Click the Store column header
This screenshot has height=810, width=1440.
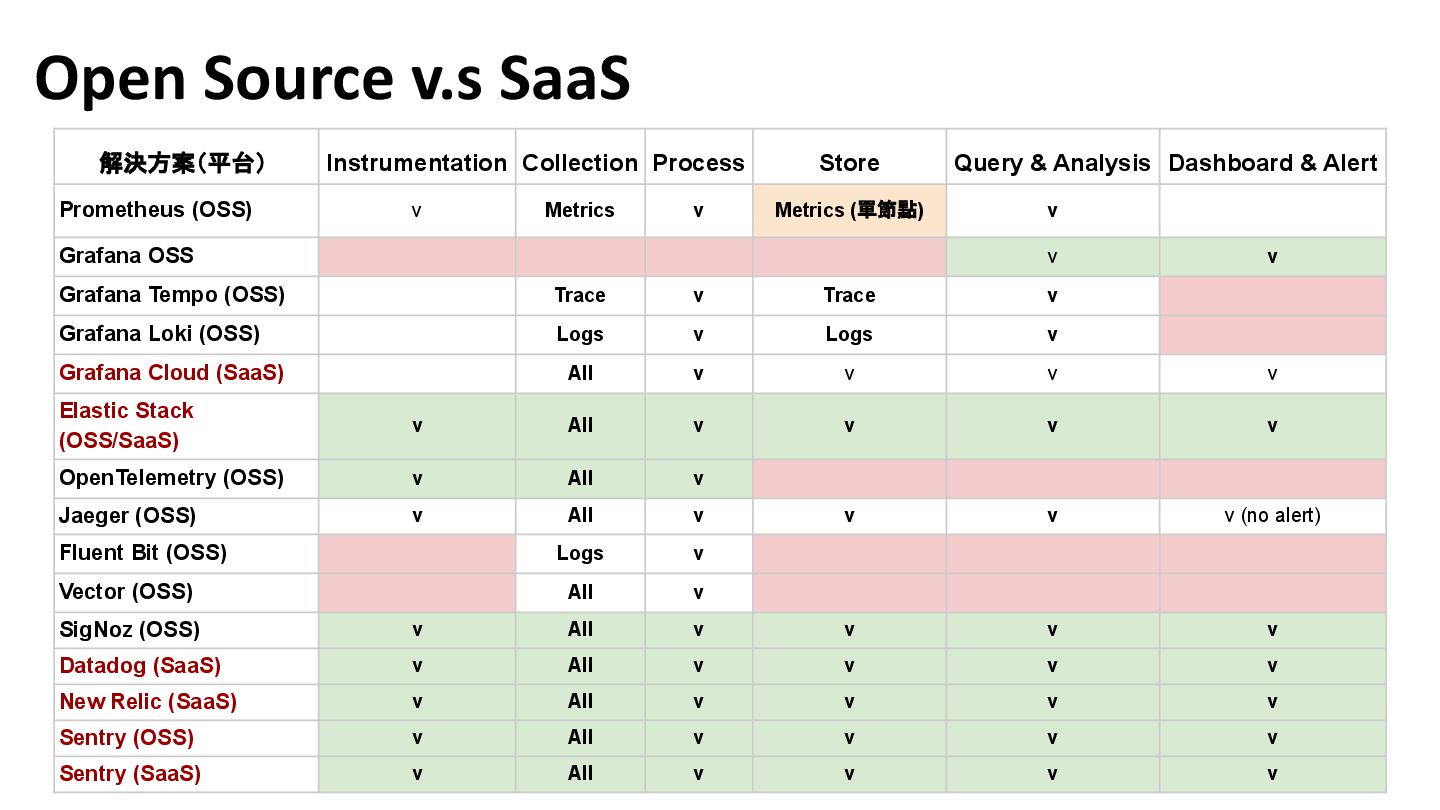pos(849,163)
